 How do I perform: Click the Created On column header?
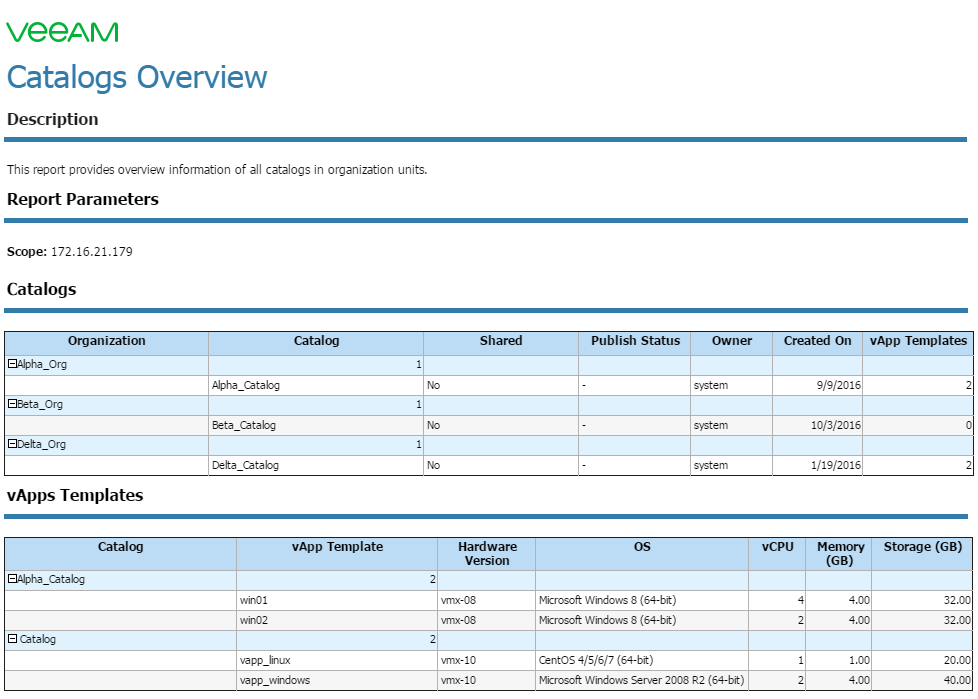(x=817, y=341)
